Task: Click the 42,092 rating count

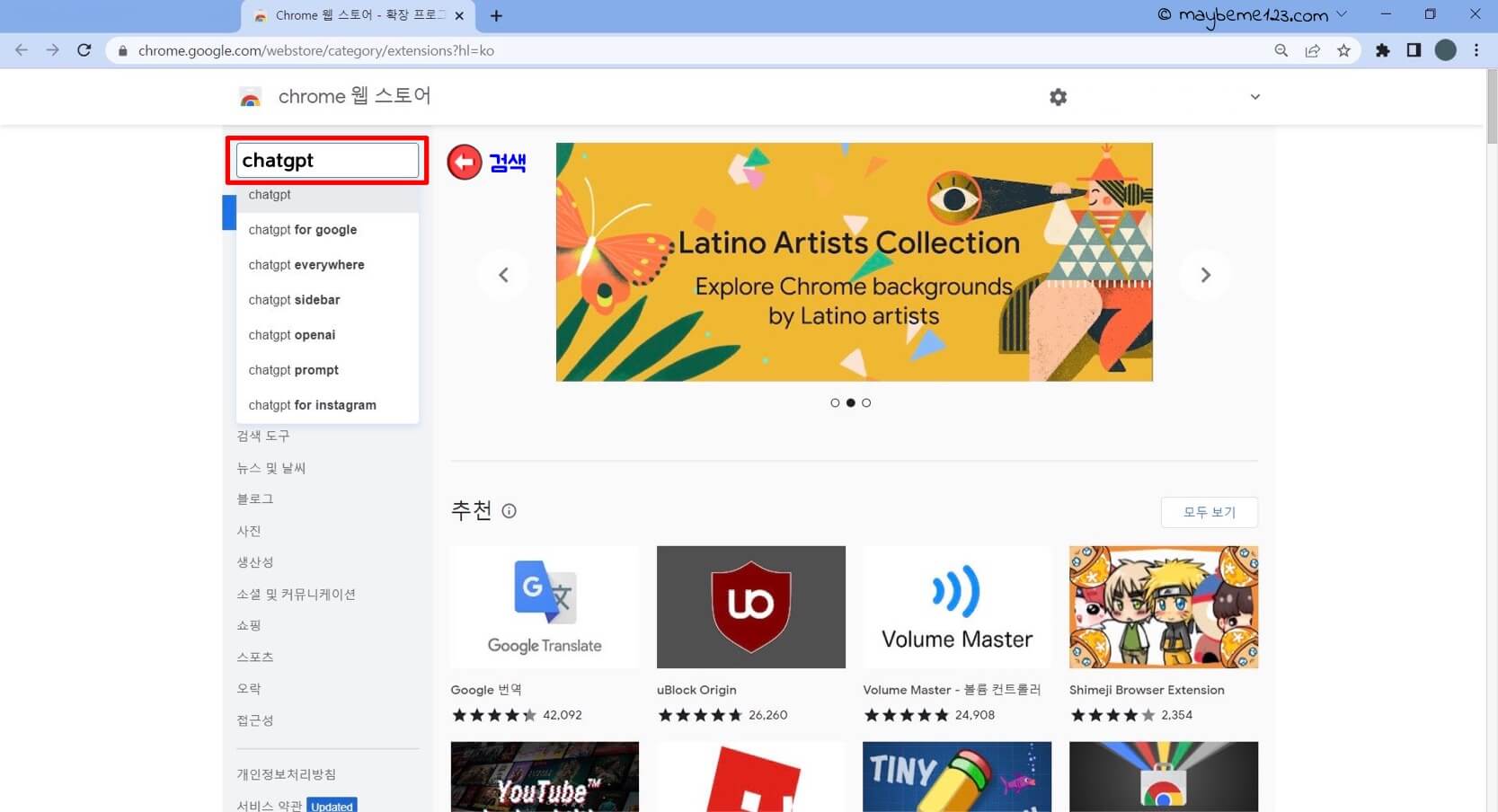Action: coord(563,715)
